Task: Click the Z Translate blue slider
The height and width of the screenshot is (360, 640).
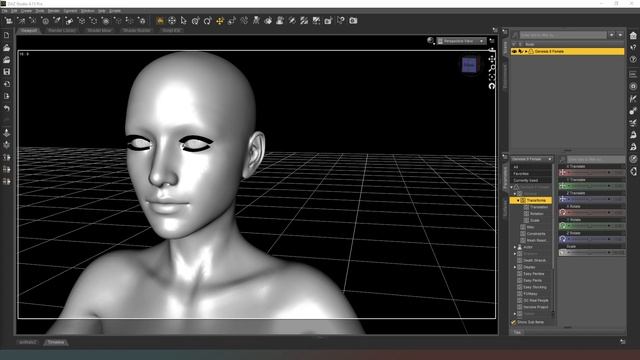Action: pos(591,199)
